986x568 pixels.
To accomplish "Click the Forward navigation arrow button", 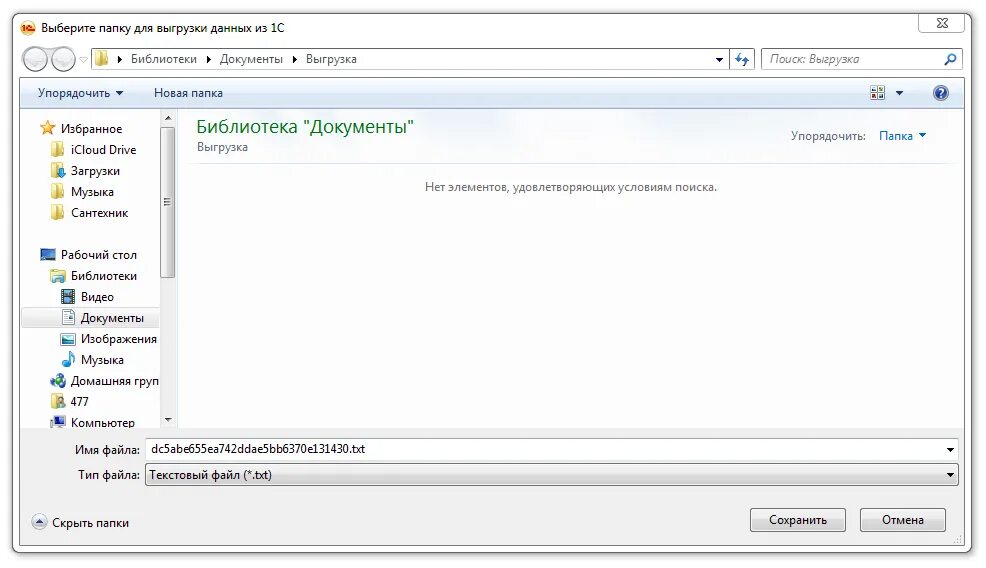I will 63,59.
